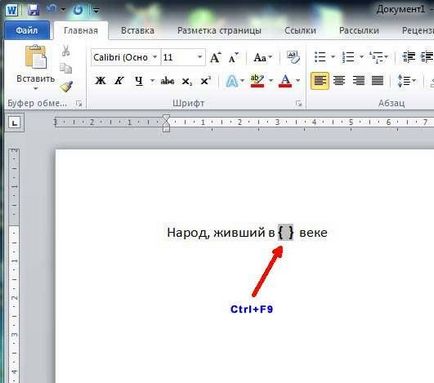Decrease paragraph indent
Screen dimensions: 434x383
(x=409, y=57)
